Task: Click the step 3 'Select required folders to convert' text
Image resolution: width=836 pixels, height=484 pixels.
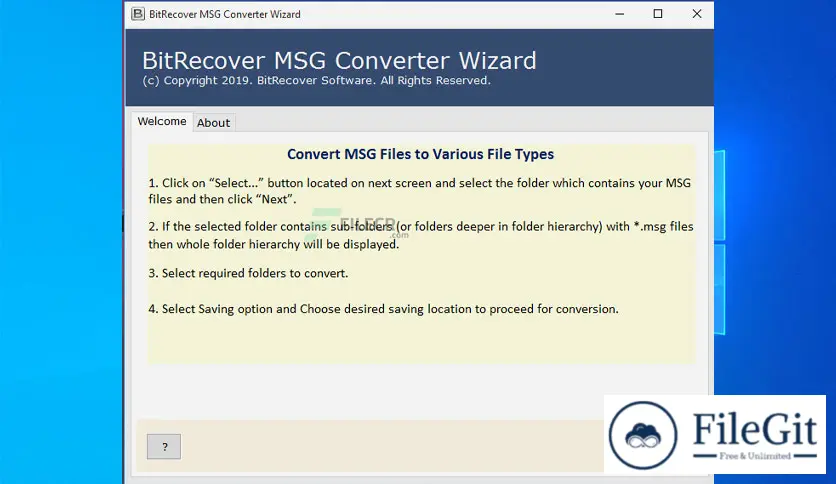Action: point(248,273)
